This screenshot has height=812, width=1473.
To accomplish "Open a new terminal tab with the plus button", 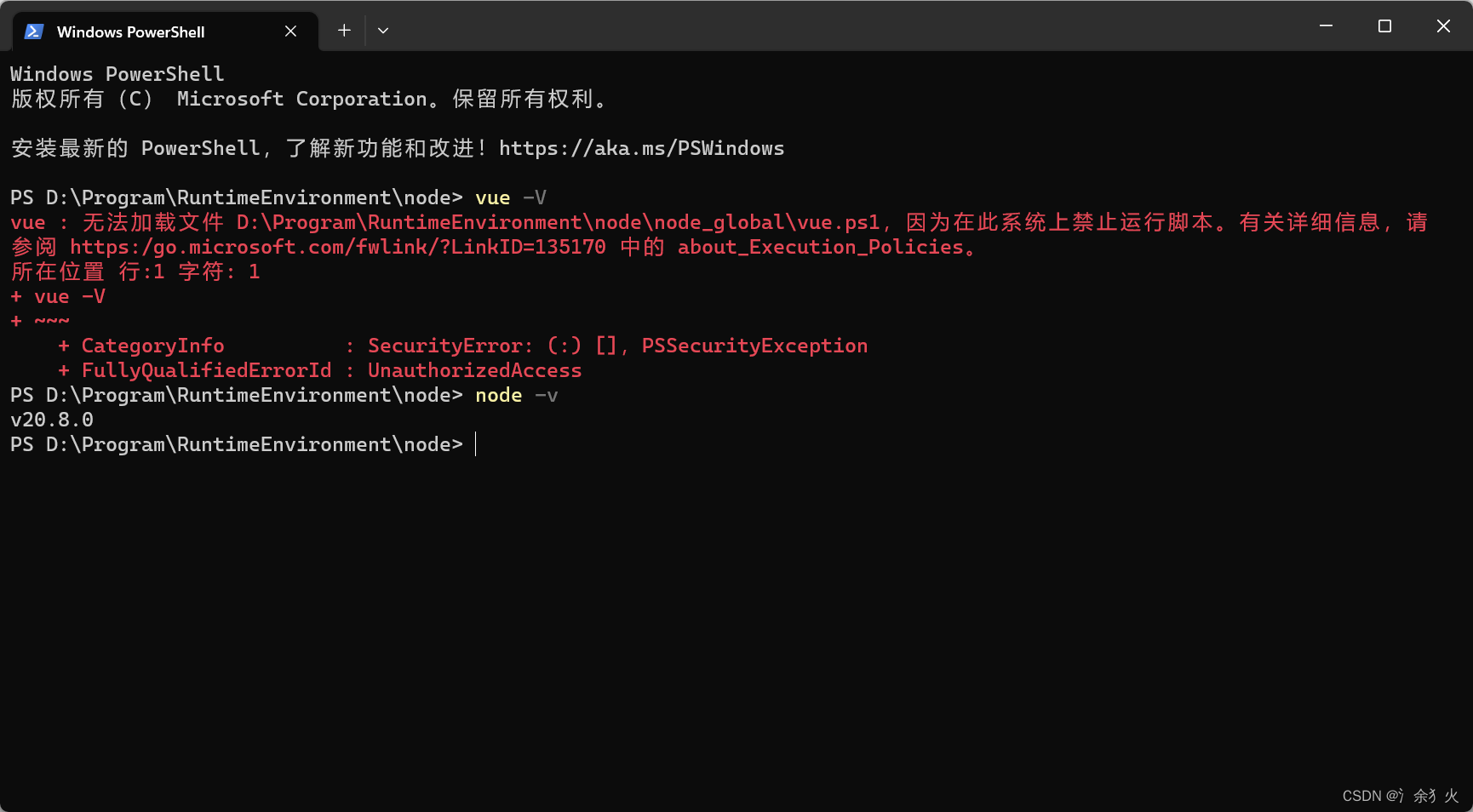I will pos(344,30).
